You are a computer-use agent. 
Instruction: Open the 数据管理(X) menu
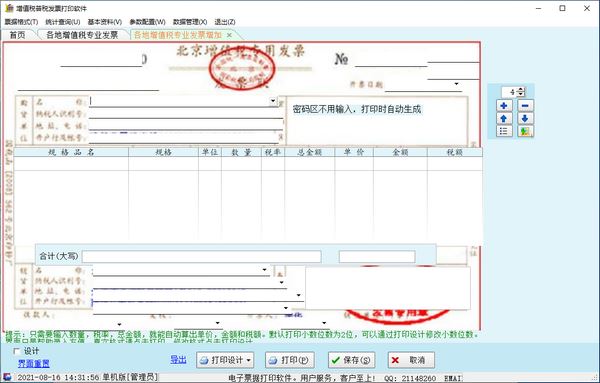point(190,22)
